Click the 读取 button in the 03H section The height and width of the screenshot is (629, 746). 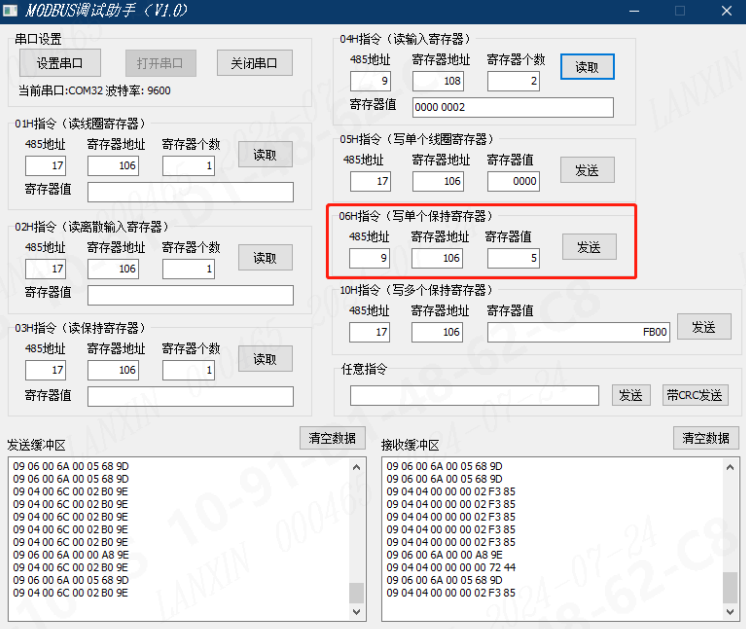[265, 359]
